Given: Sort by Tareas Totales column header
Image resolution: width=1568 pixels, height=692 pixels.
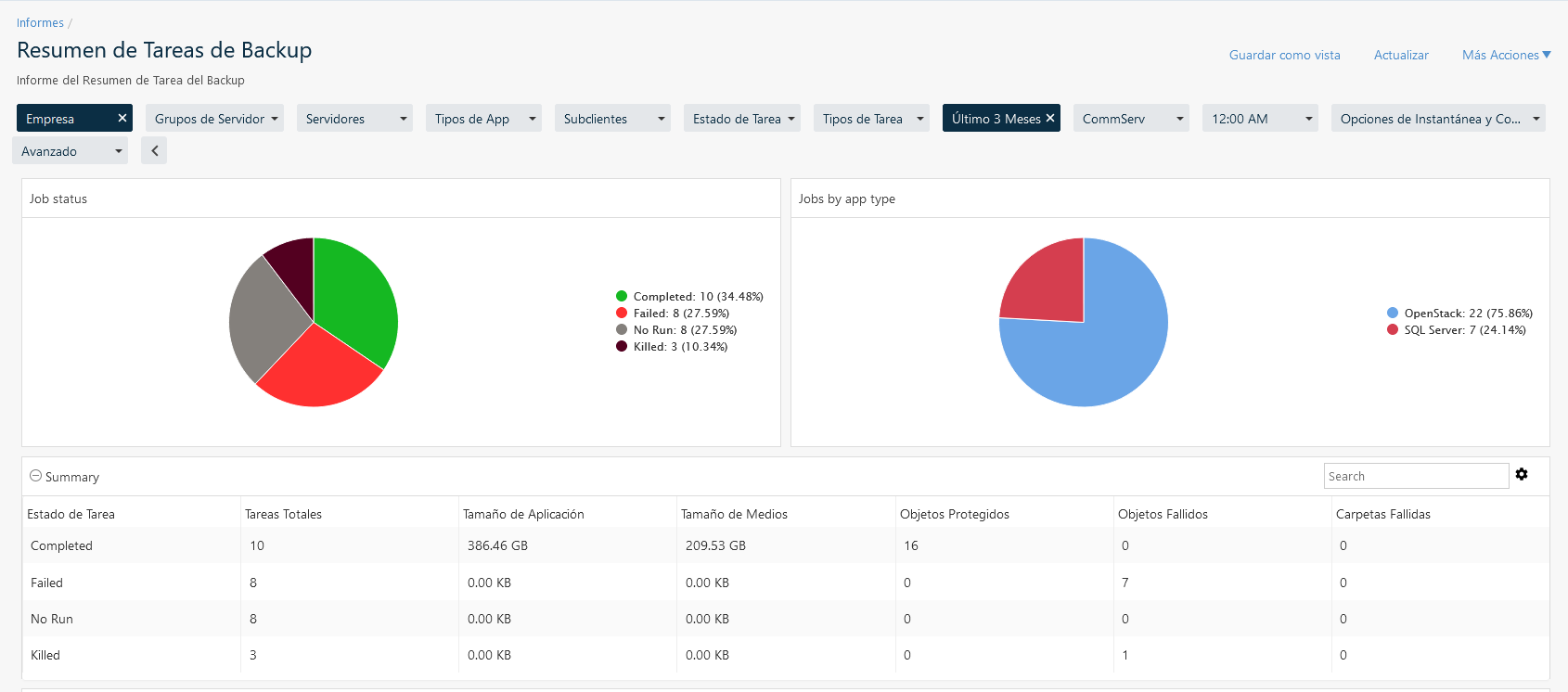Looking at the screenshot, I should pos(283,514).
